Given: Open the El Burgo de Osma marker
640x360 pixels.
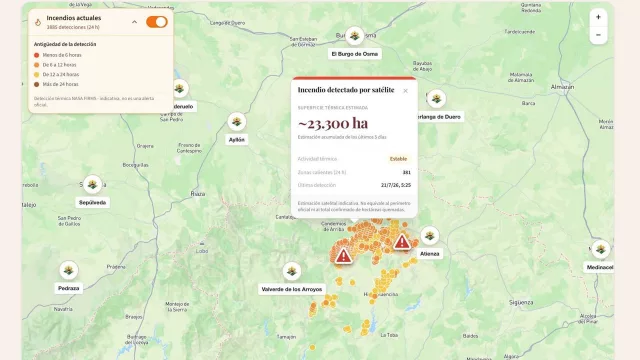Looking at the screenshot, I should coord(355,36).
